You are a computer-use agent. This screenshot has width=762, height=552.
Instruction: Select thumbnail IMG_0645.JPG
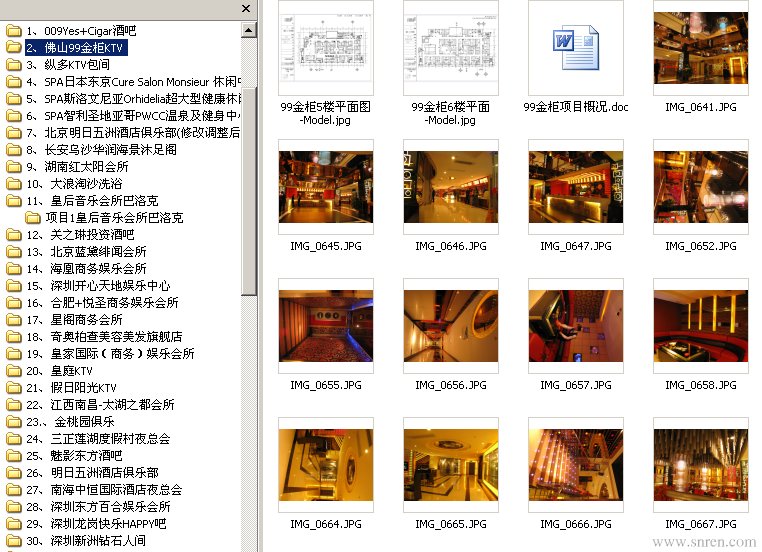tap(326, 187)
